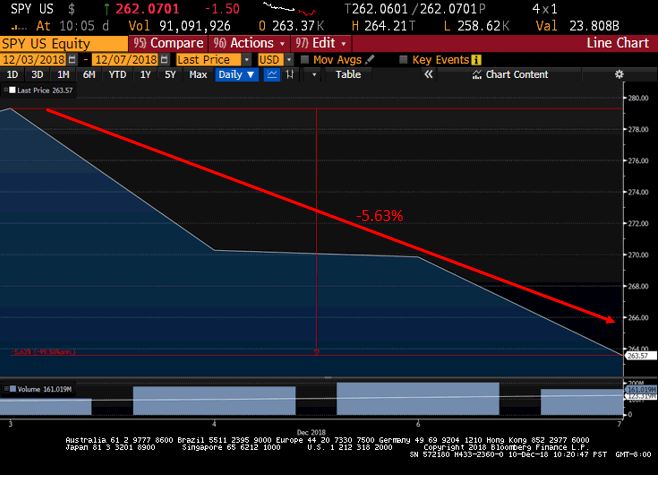The image size is (658, 477).
Task: Click the Line Chart title label
Action: 617,43
